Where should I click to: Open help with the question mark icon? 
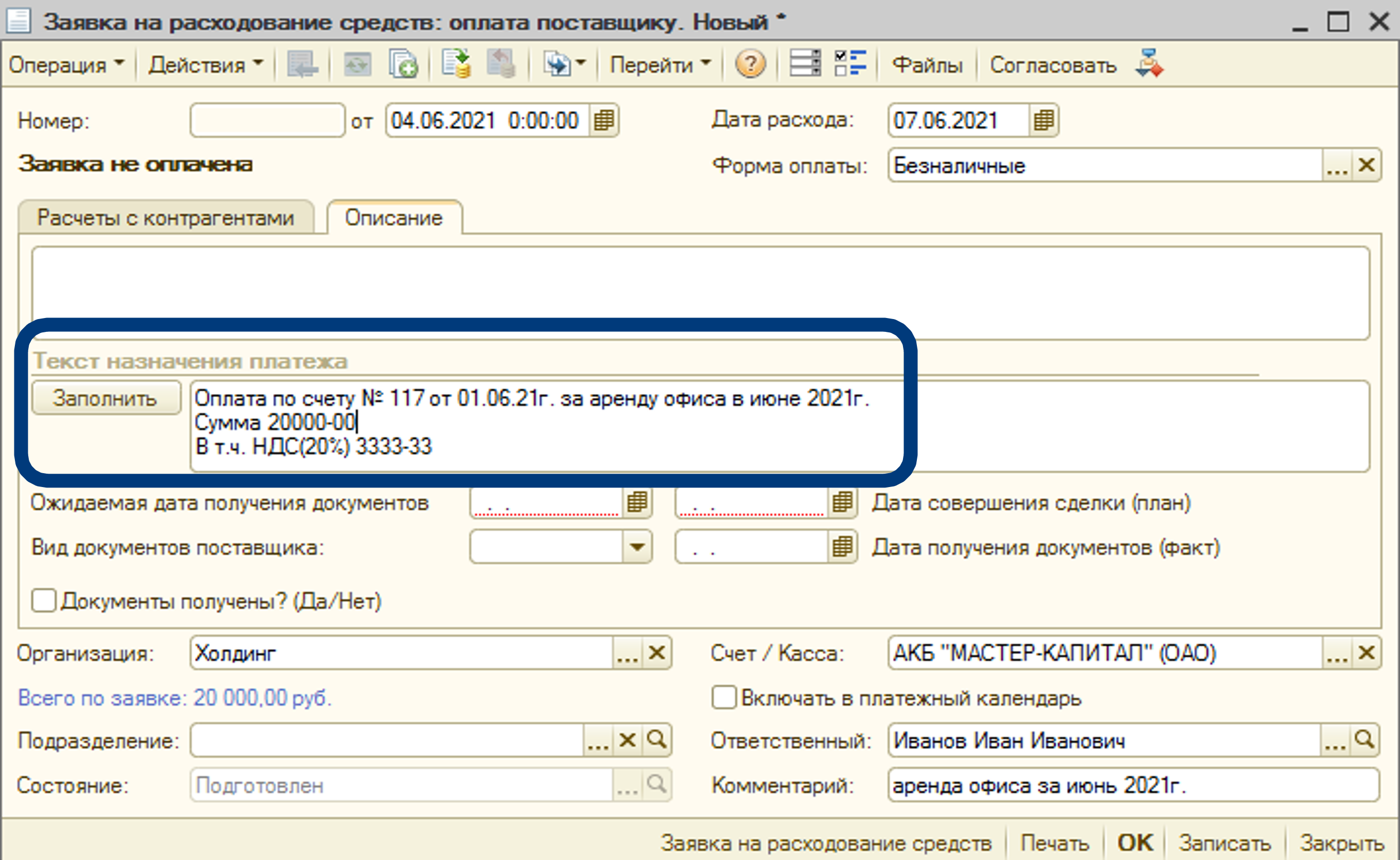click(750, 64)
